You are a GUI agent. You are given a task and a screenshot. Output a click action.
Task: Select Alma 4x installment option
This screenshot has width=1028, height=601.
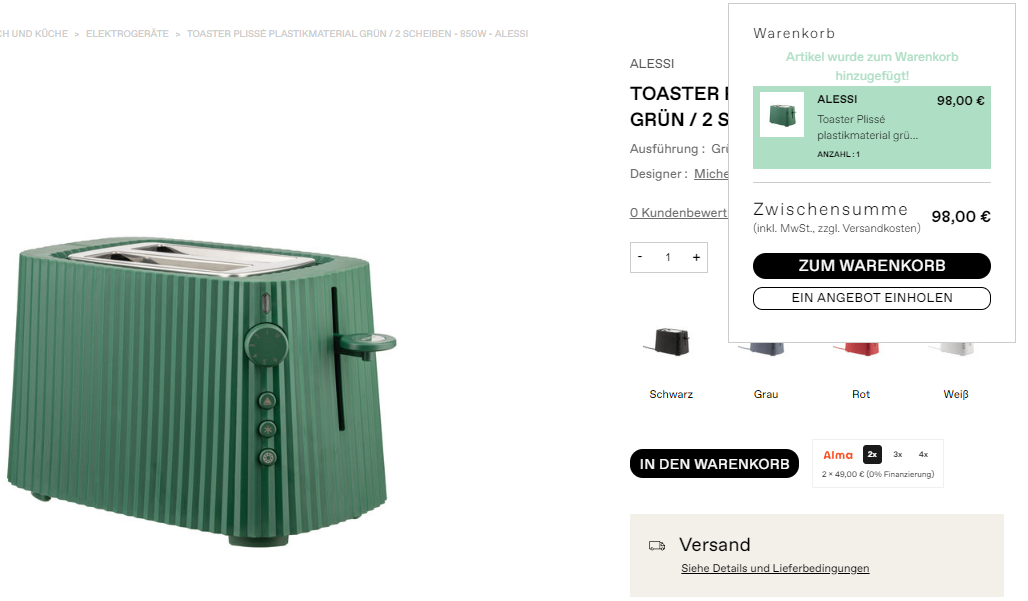tap(923, 454)
